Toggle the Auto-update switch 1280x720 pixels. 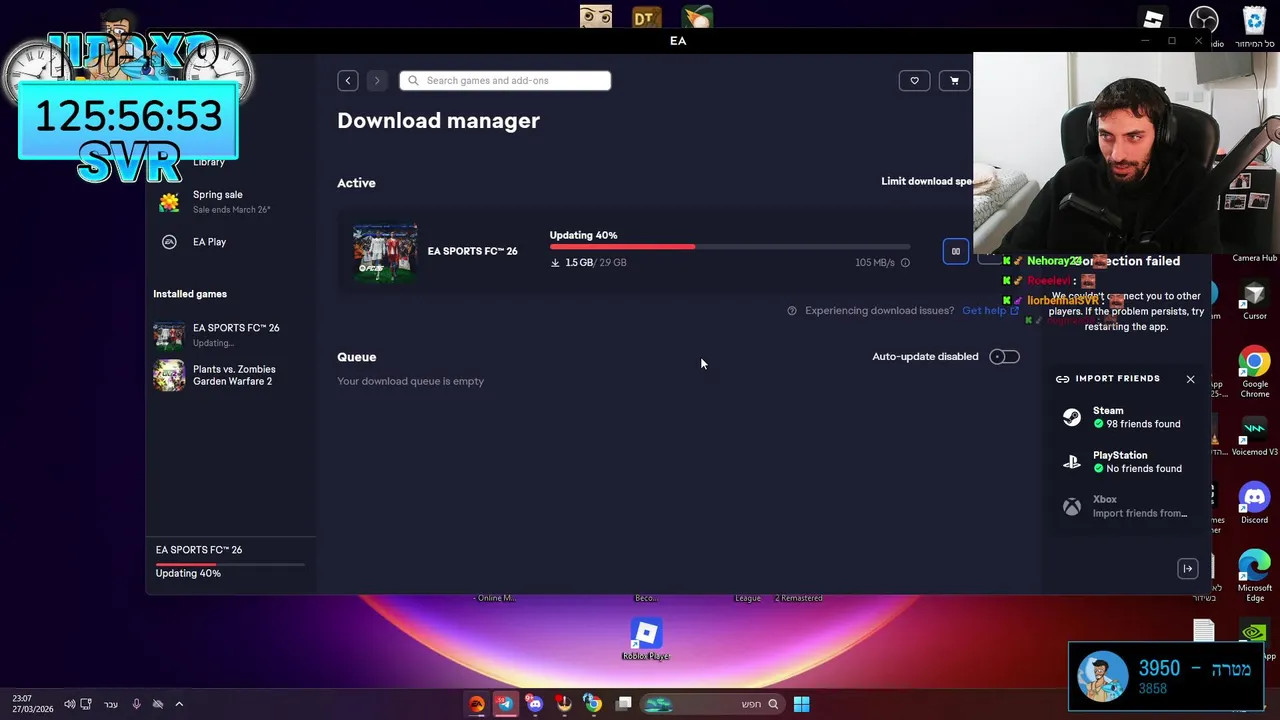[x=1004, y=357]
